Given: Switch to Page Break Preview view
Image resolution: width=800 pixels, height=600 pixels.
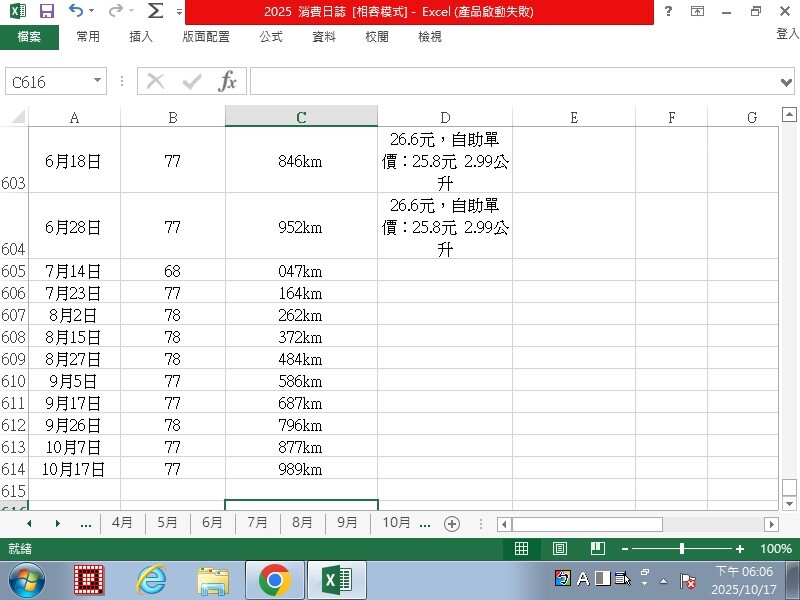Looking at the screenshot, I should click(x=597, y=549).
